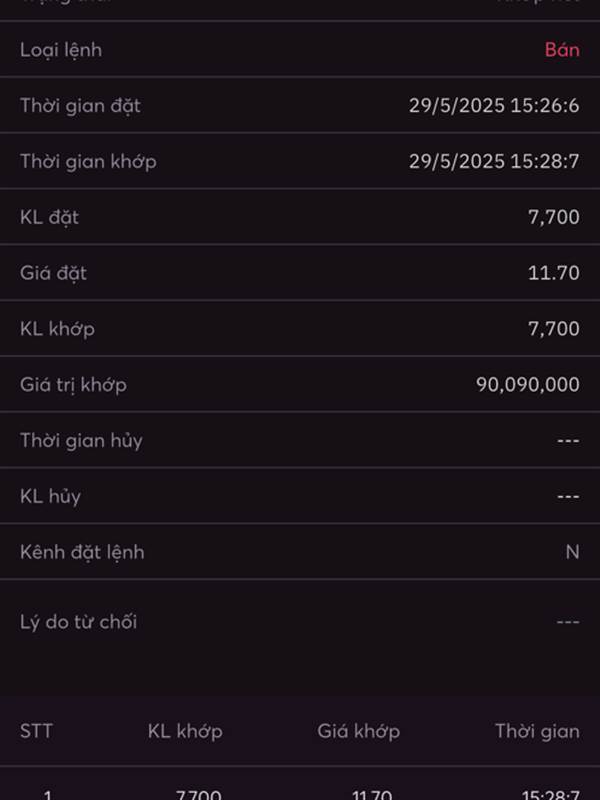Click the Thời gian column header
The height and width of the screenshot is (800, 600).
[537, 732]
